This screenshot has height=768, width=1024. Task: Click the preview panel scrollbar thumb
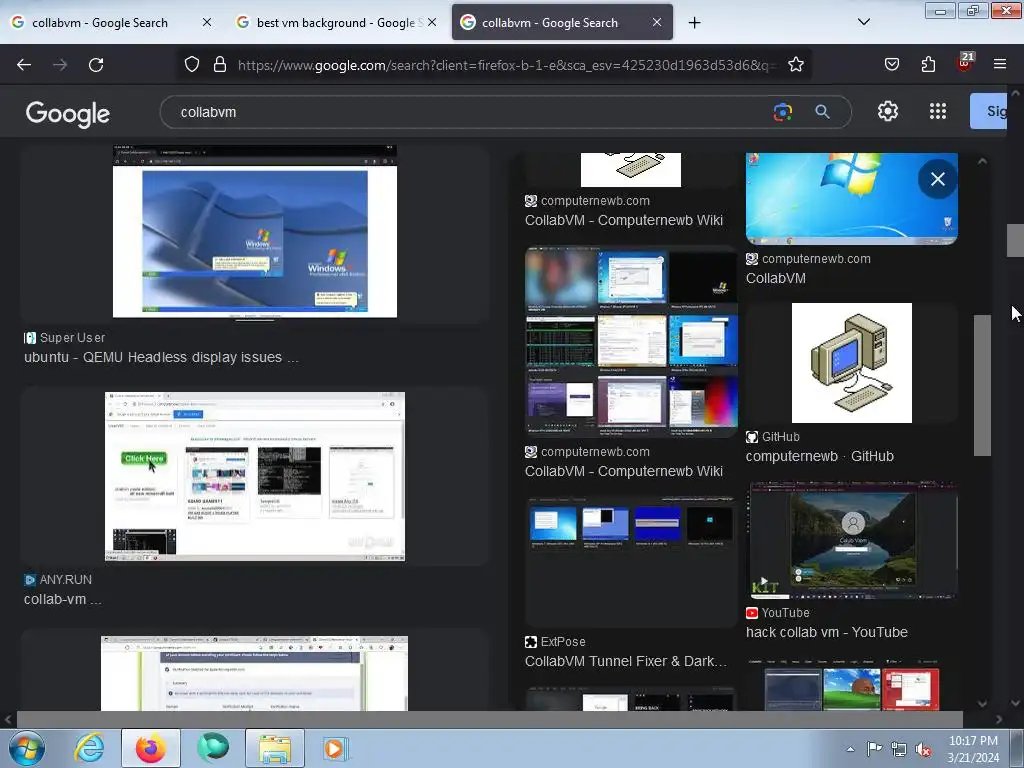pos(982,385)
